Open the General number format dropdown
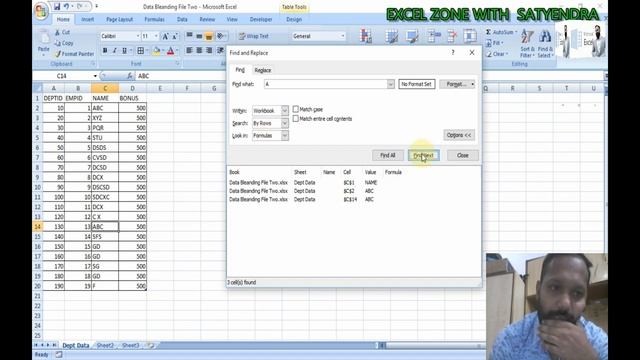The image size is (640, 360). 342,36
